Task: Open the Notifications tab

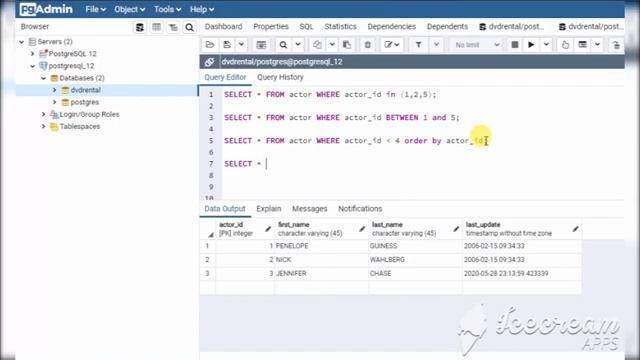Action: (x=360, y=209)
